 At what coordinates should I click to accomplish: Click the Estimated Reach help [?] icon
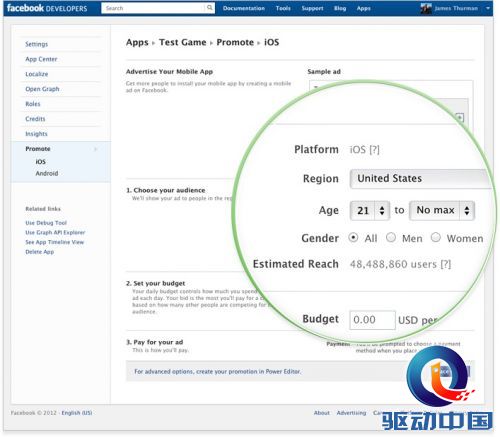tap(446, 264)
